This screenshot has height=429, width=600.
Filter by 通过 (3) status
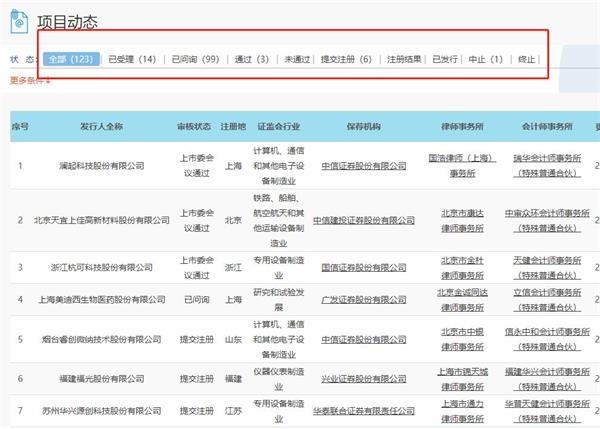click(252, 59)
